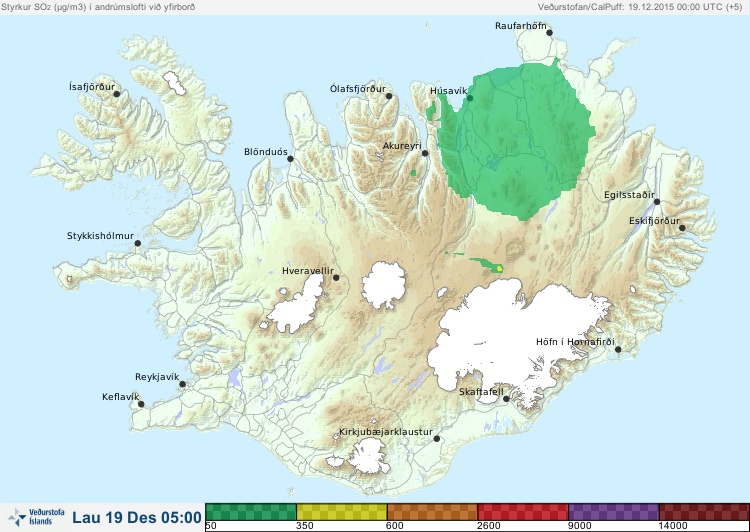Click the legend value 9000 label

pos(579,526)
